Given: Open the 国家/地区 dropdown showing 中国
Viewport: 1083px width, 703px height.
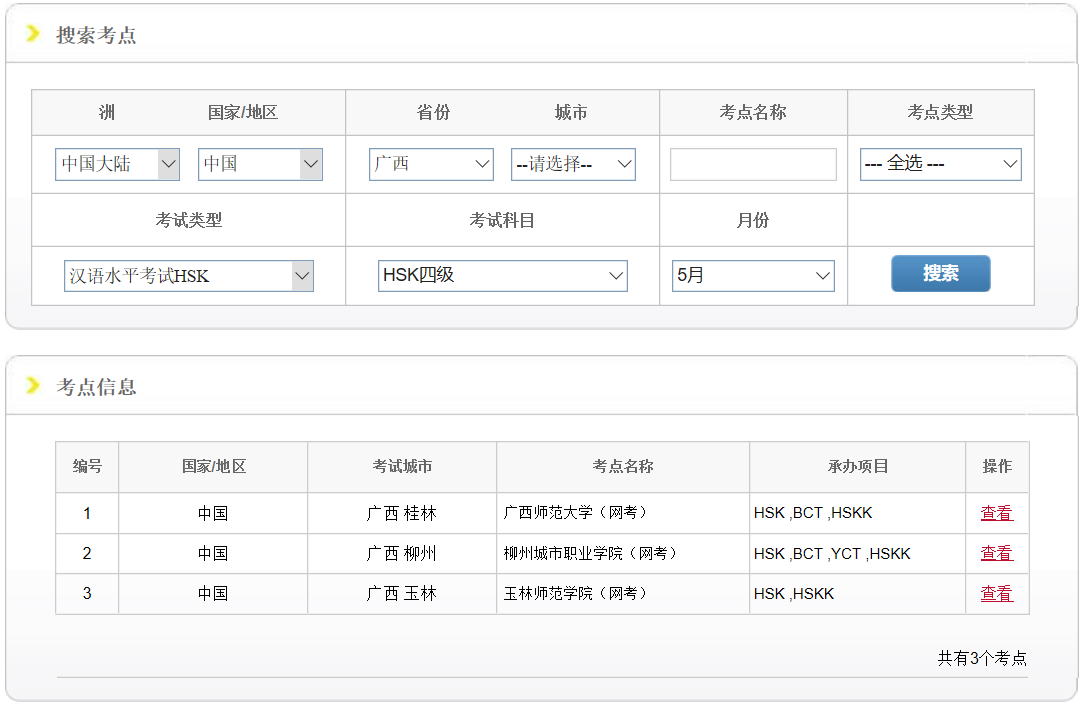Looking at the screenshot, I should tap(260, 164).
